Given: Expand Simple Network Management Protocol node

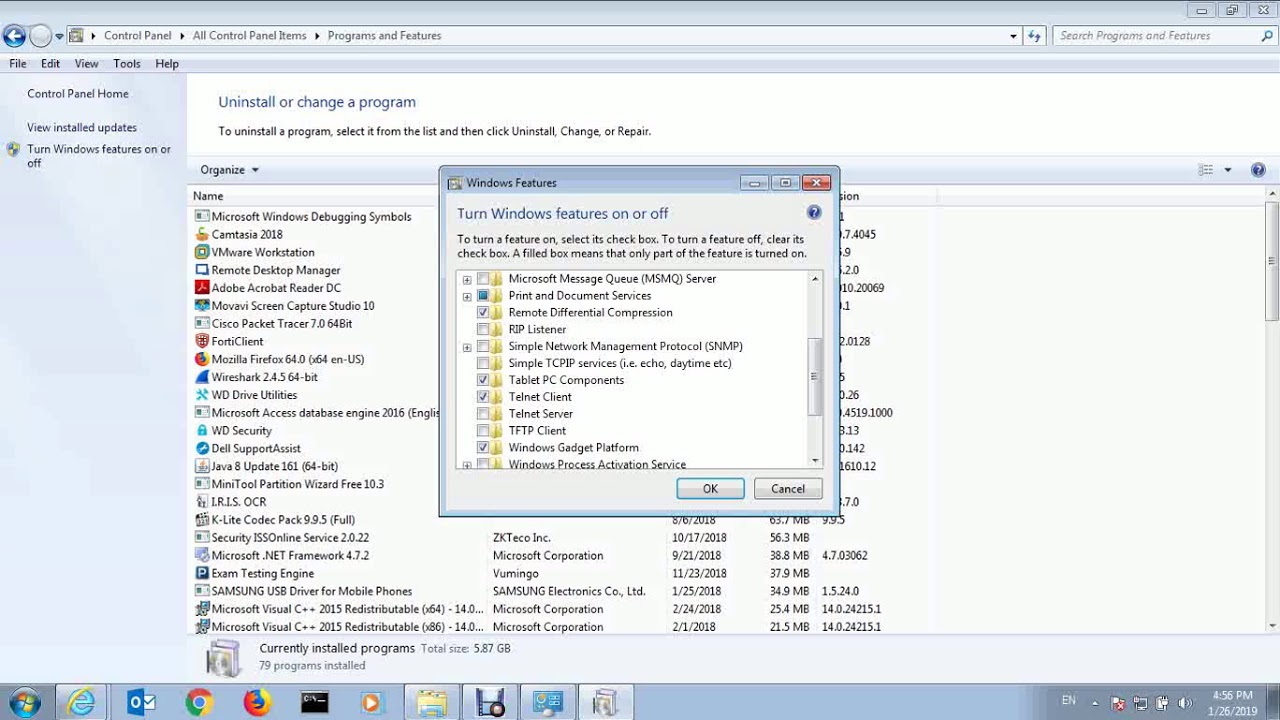Looking at the screenshot, I should tap(467, 347).
